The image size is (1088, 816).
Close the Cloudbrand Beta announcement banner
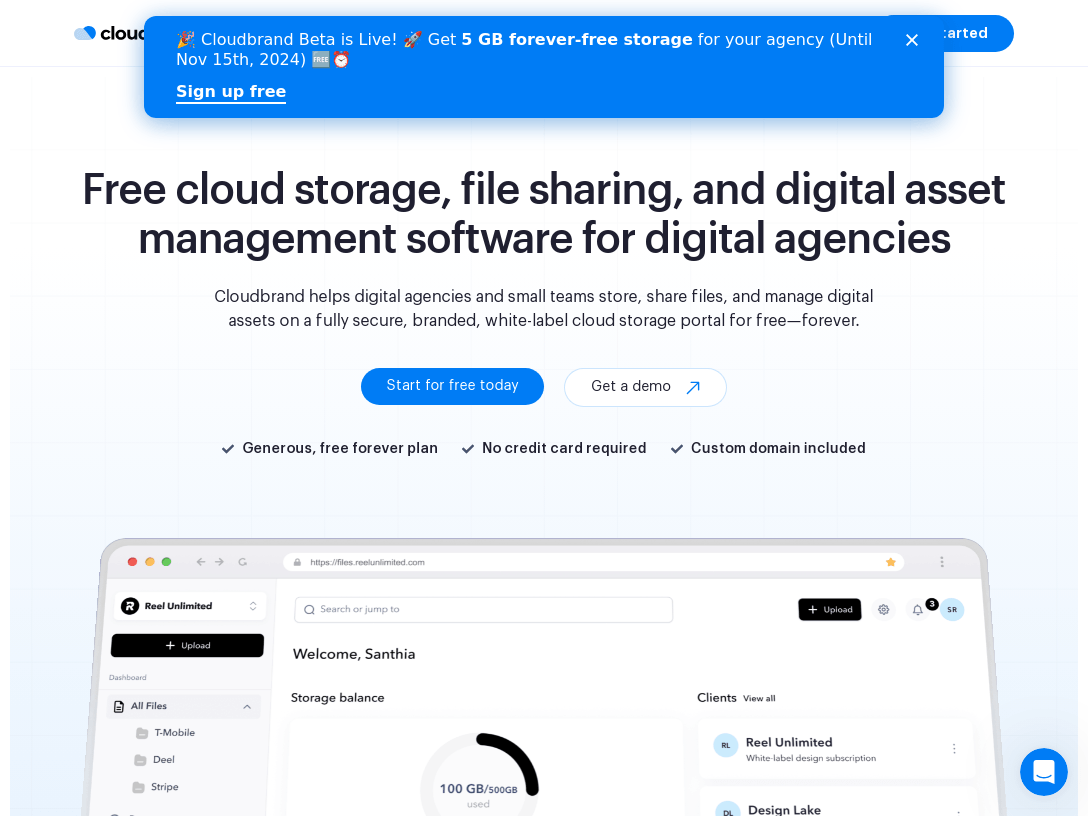912,40
